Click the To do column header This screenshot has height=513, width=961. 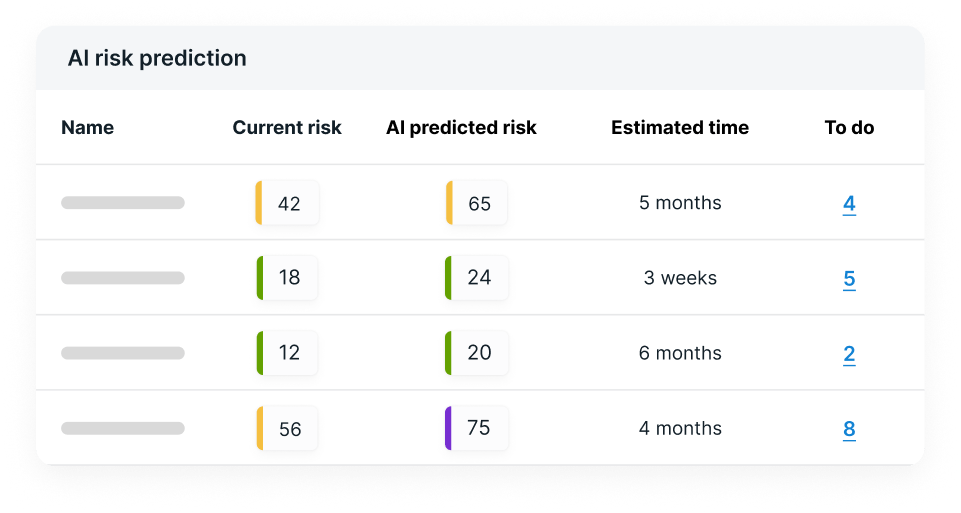pyautogui.click(x=849, y=128)
